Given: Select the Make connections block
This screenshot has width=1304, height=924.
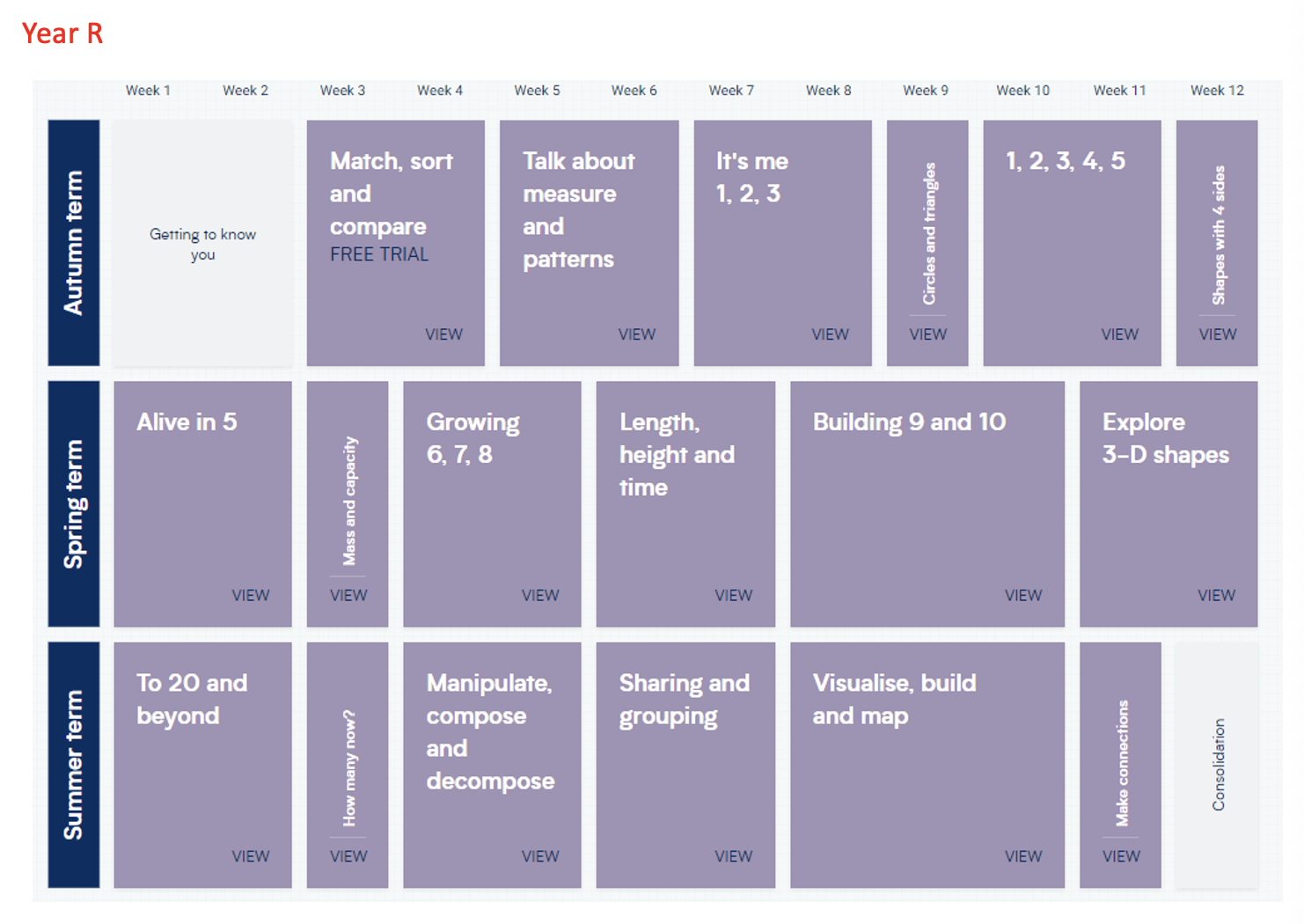Looking at the screenshot, I should pyautogui.click(x=1120, y=764).
